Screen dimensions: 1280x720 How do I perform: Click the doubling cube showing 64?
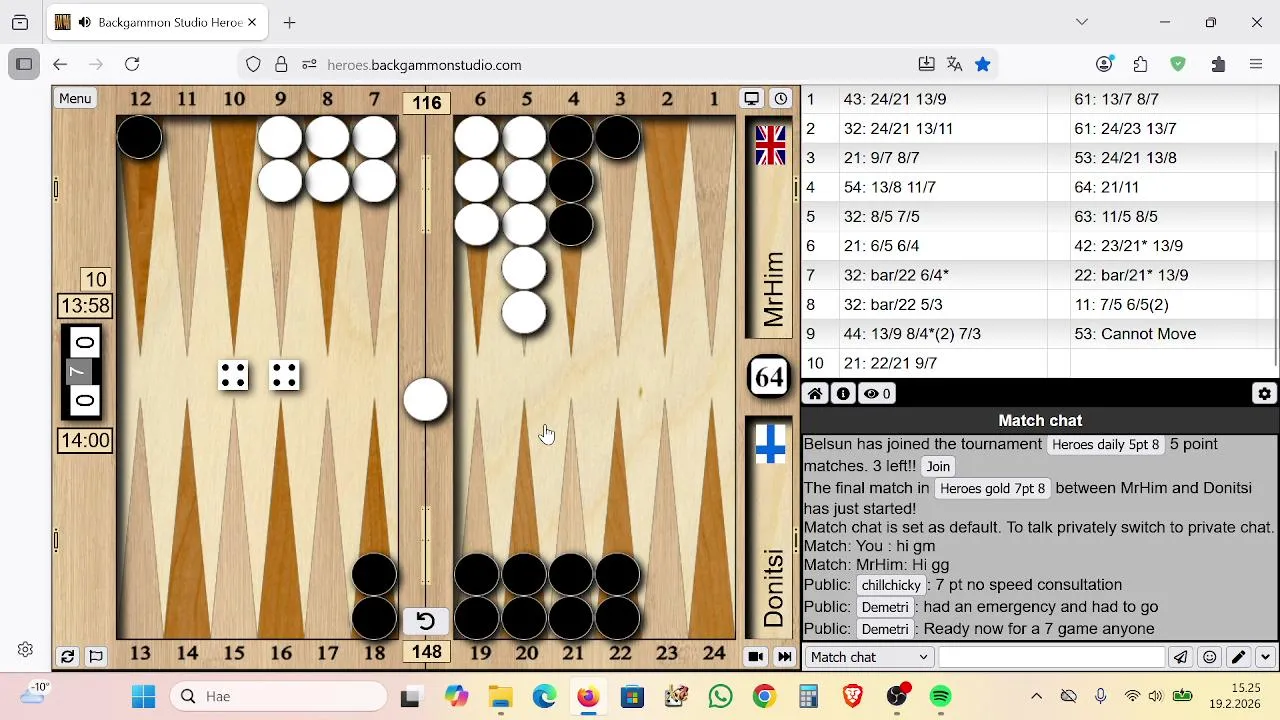coord(769,377)
